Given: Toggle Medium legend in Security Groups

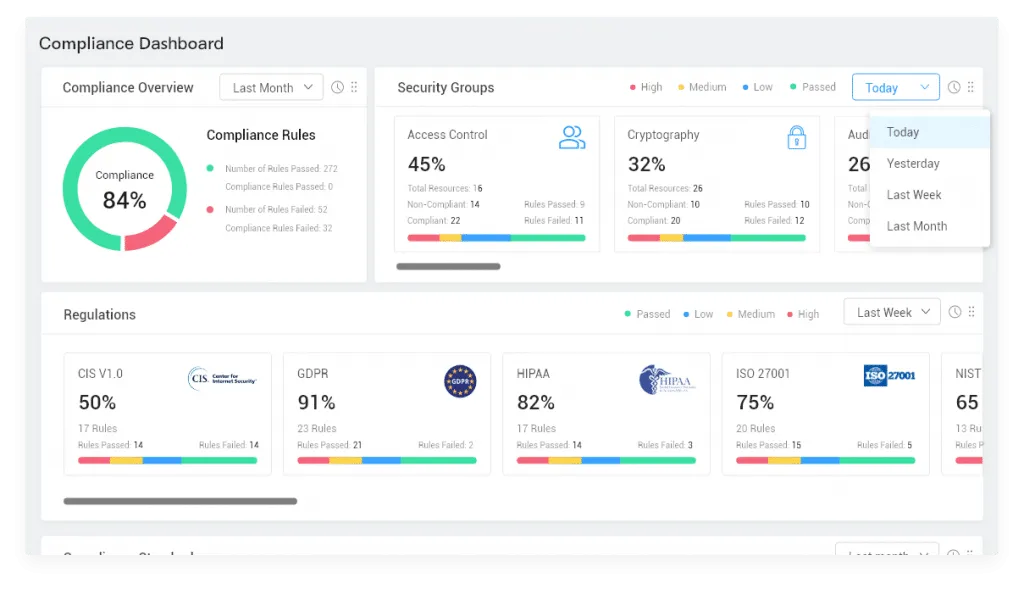Looking at the screenshot, I should tap(702, 87).
